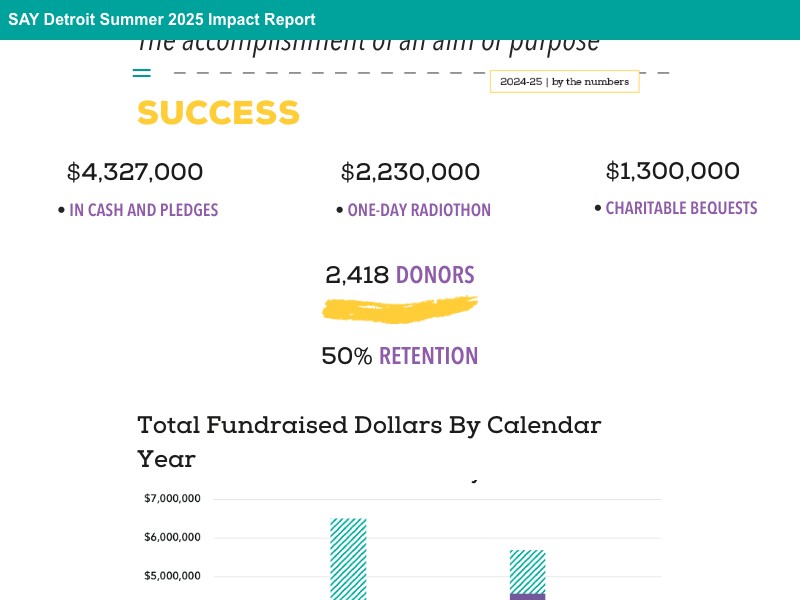
Task: Click the shorter right hatched teal bar
Action: click(x=527, y=570)
